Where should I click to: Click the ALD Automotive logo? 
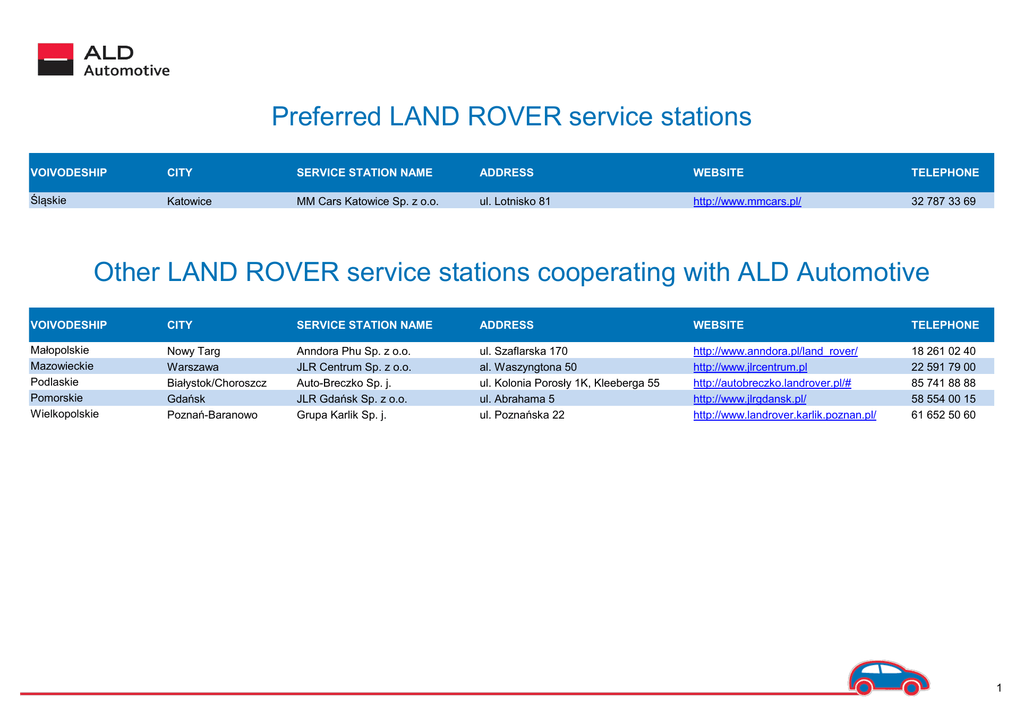click(x=103, y=60)
